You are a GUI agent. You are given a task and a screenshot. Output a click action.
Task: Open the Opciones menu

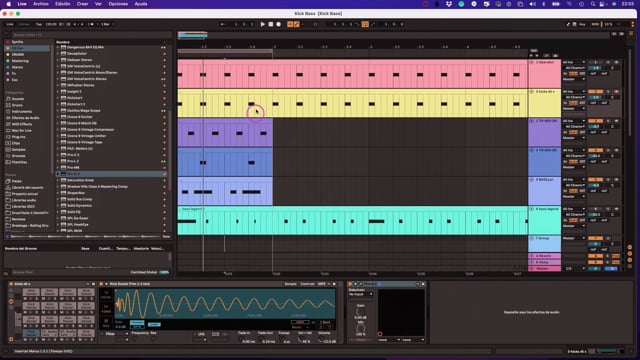(x=118, y=4)
